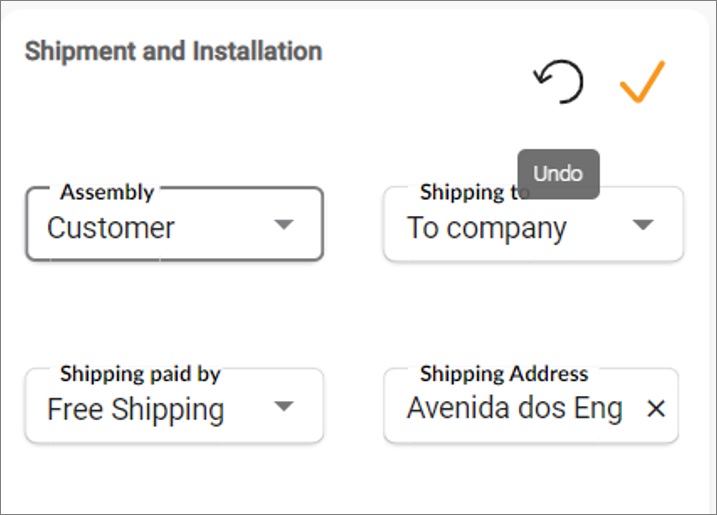This screenshot has width=717, height=515.
Task: Focus the Avenida dos Eng address text
Action: click(515, 408)
